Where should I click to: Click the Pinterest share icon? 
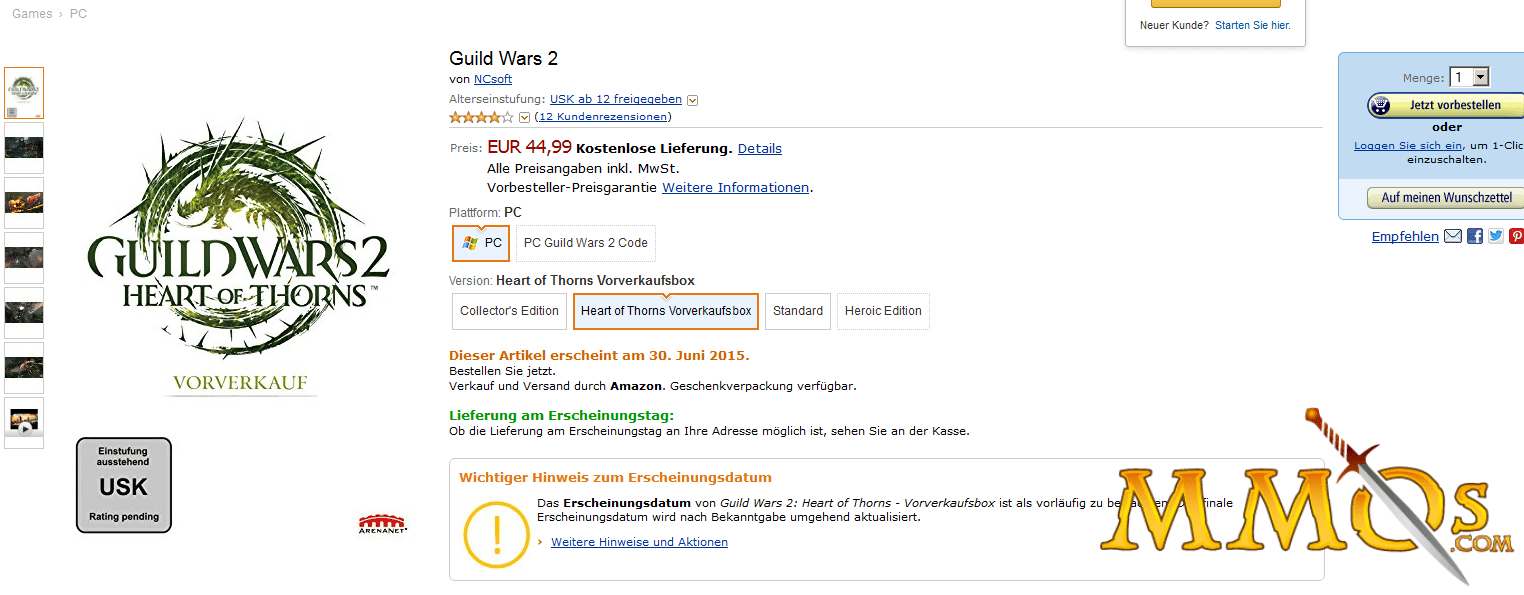point(1516,237)
